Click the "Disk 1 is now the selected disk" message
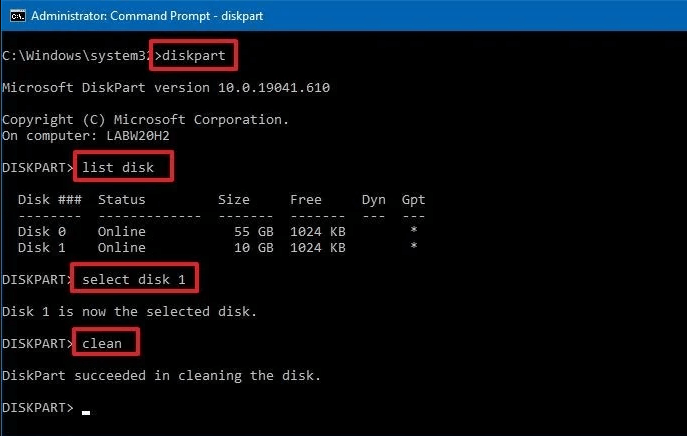 click(x=130, y=311)
